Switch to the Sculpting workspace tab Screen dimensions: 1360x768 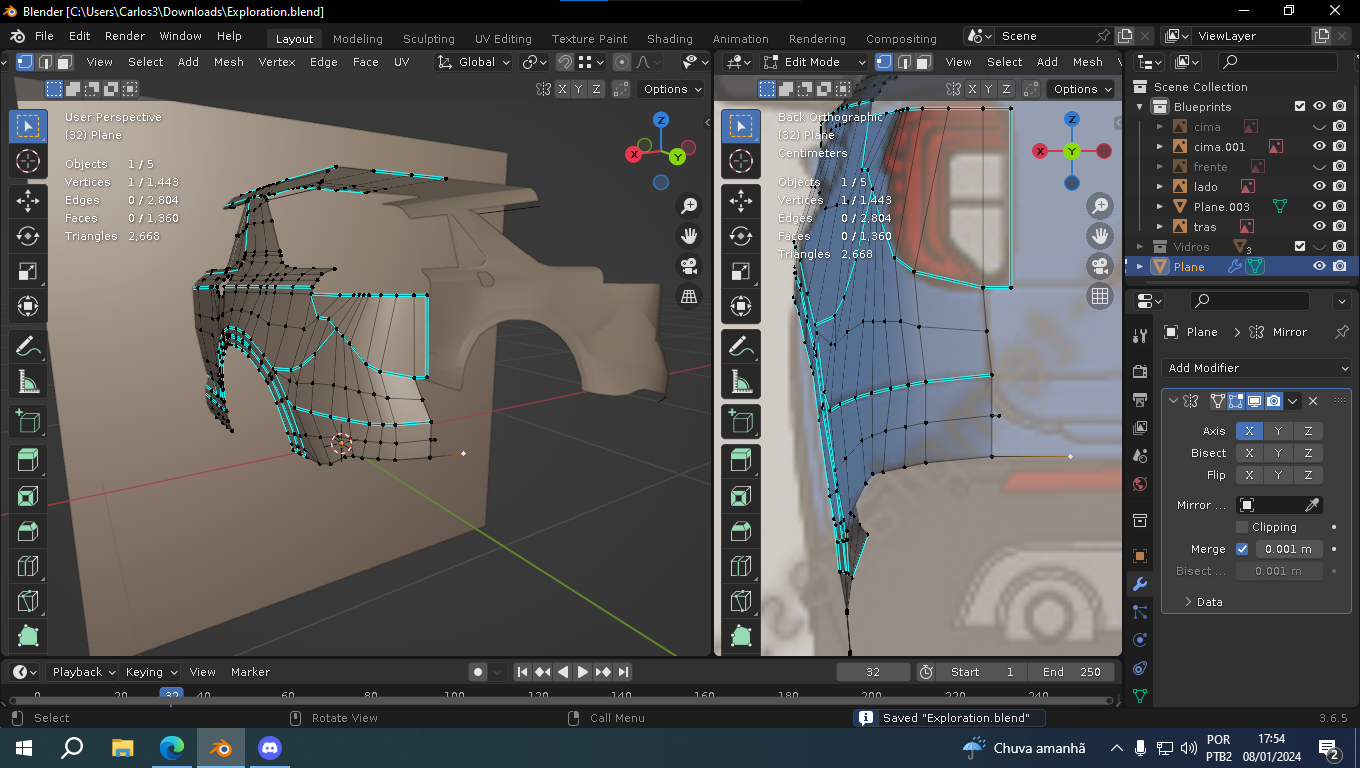click(x=428, y=39)
